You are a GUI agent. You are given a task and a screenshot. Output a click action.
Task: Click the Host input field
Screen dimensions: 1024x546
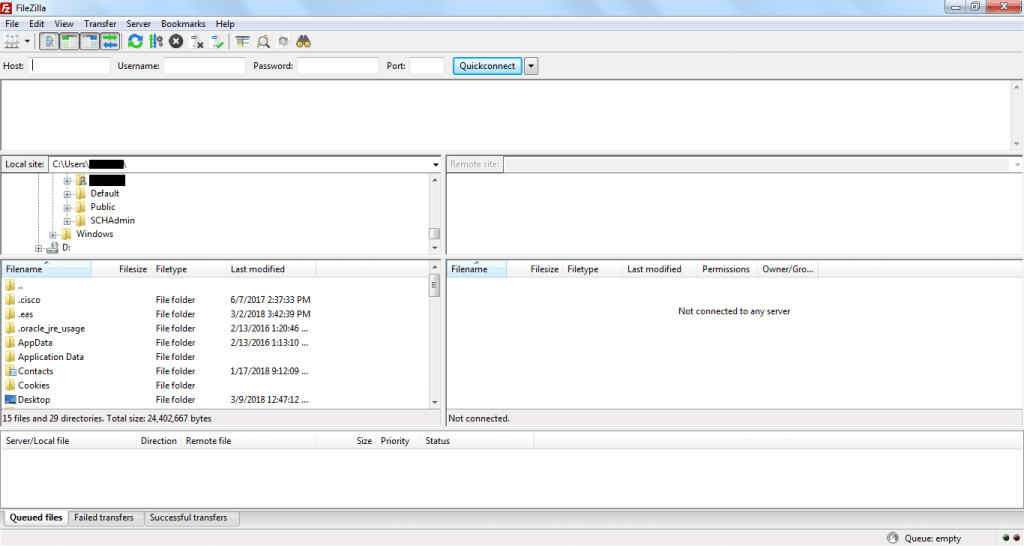pyautogui.click(x=69, y=65)
